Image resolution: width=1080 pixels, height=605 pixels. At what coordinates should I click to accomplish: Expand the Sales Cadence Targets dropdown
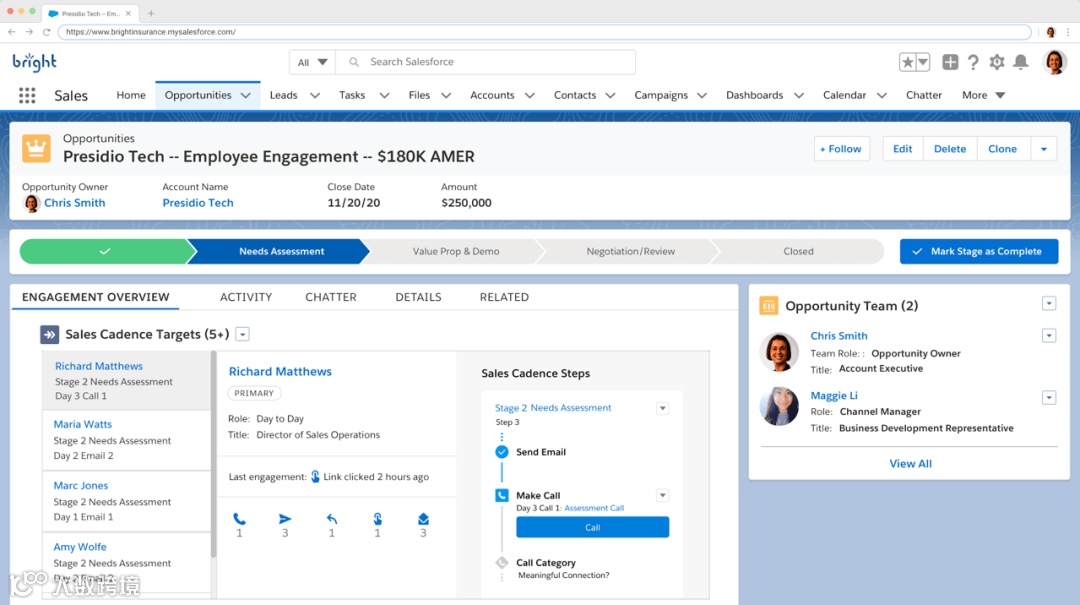click(x=242, y=335)
